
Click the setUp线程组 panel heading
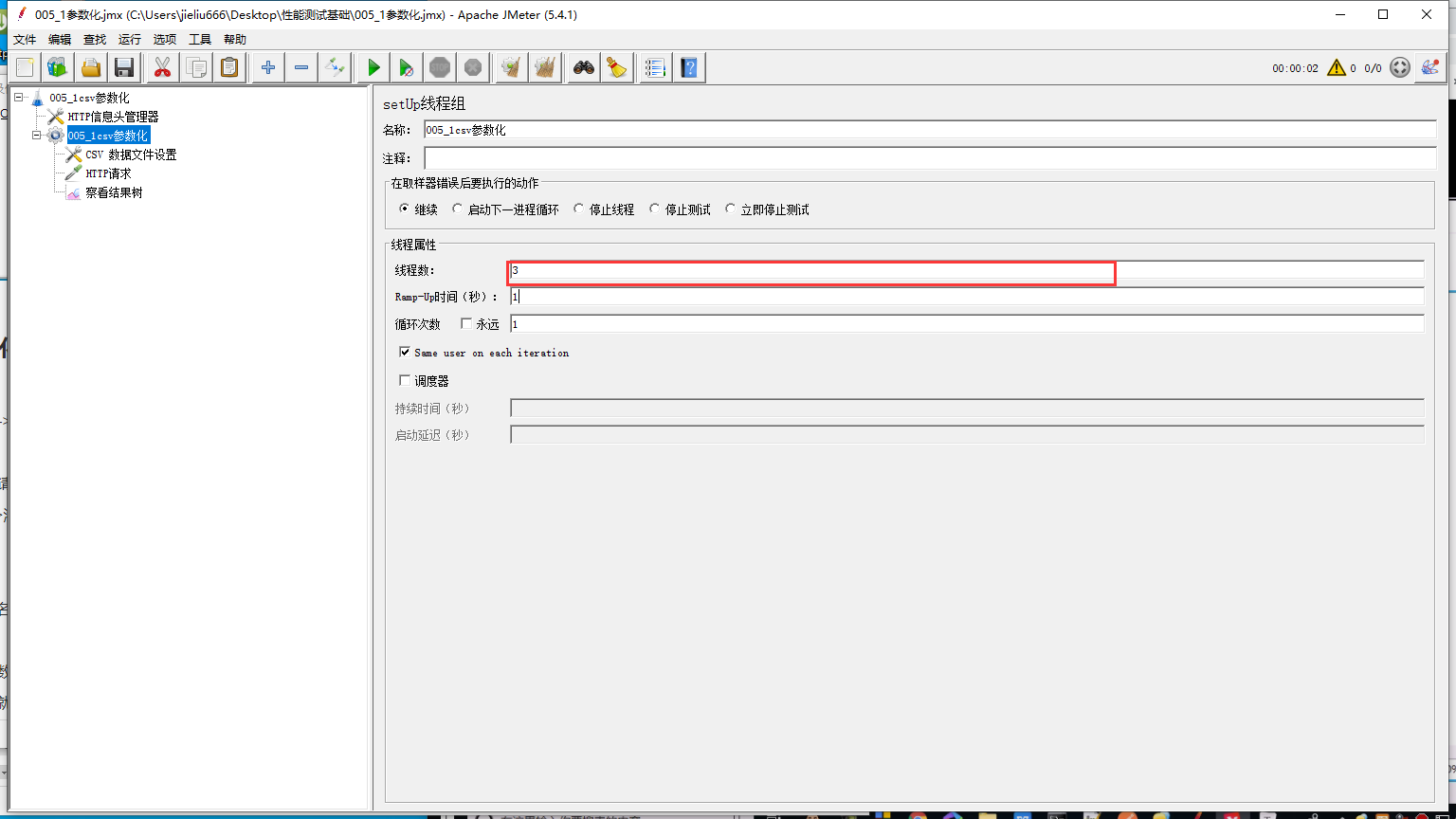click(x=424, y=103)
